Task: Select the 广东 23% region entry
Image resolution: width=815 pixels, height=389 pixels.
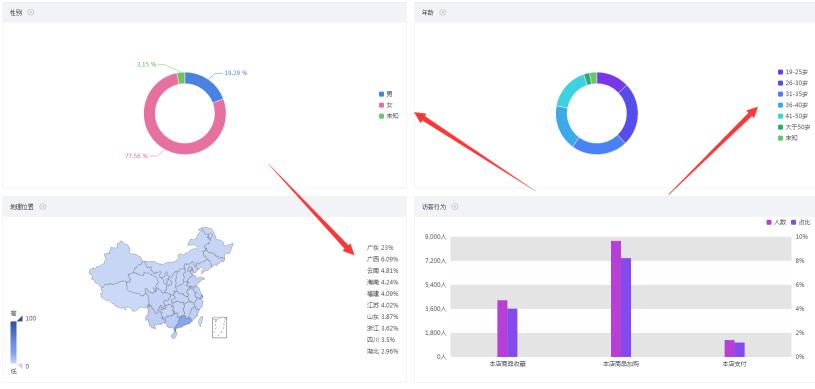Action: coord(380,248)
